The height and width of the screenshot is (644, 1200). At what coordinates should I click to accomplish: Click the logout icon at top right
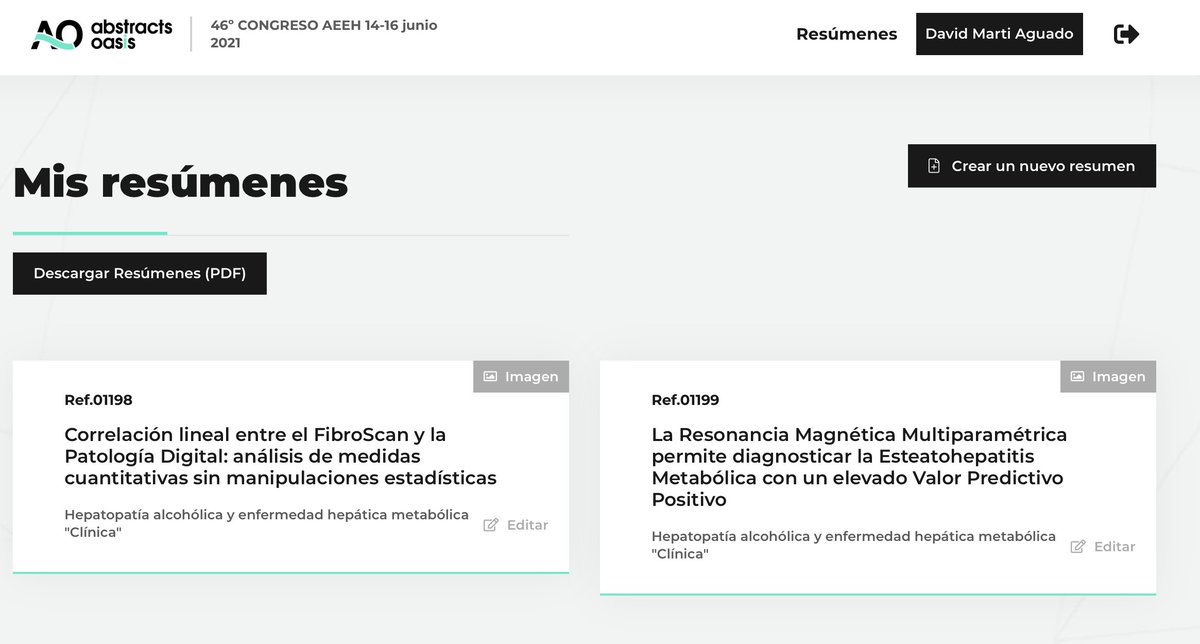pos(1128,33)
